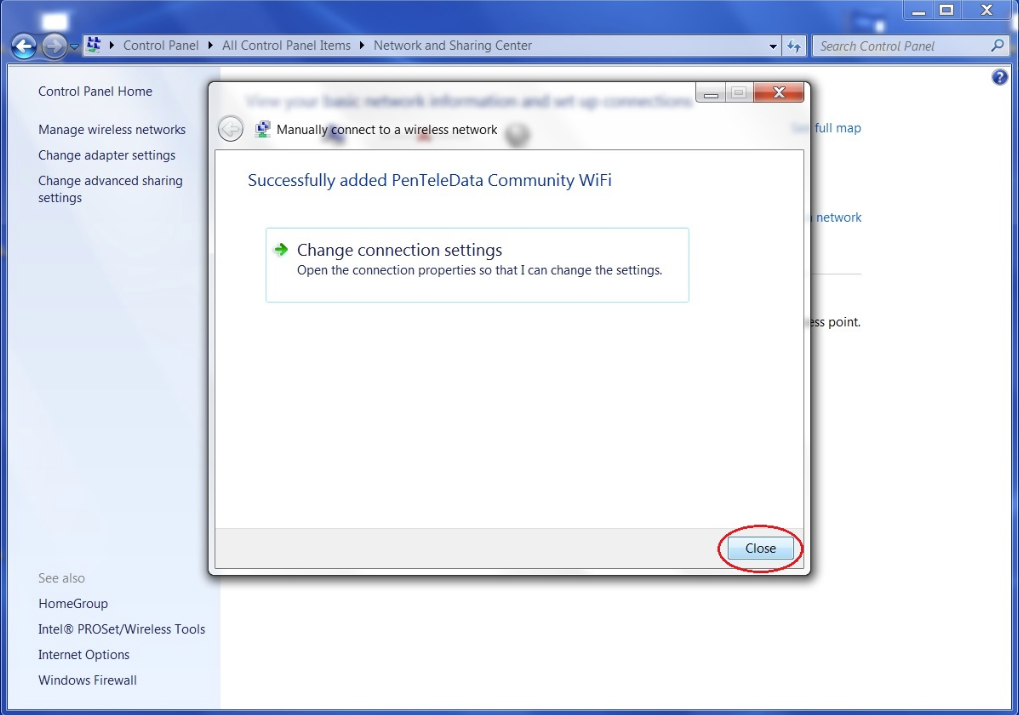Select All Control Panel Items breadcrumb
The image size is (1019, 715).
[x=286, y=46]
